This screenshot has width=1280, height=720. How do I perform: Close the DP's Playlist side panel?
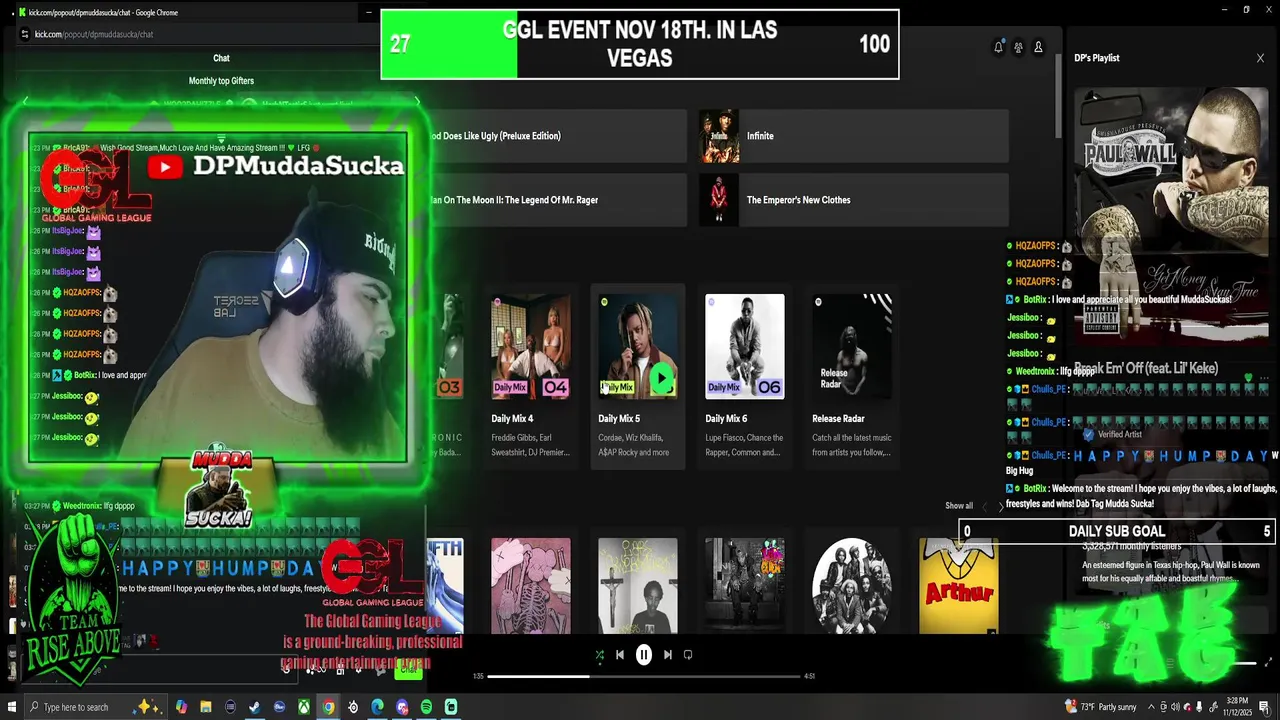pyautogui.click(x=1260, y=58)
